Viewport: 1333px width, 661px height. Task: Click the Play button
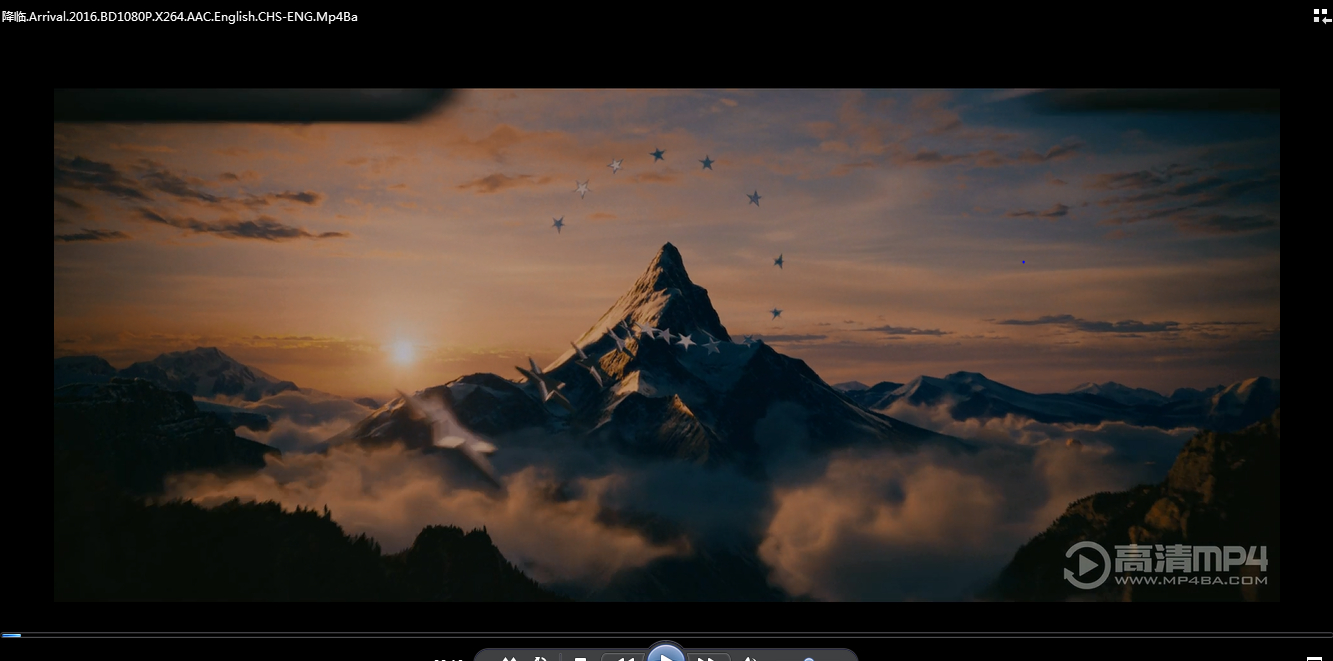[x=666, y=653]
